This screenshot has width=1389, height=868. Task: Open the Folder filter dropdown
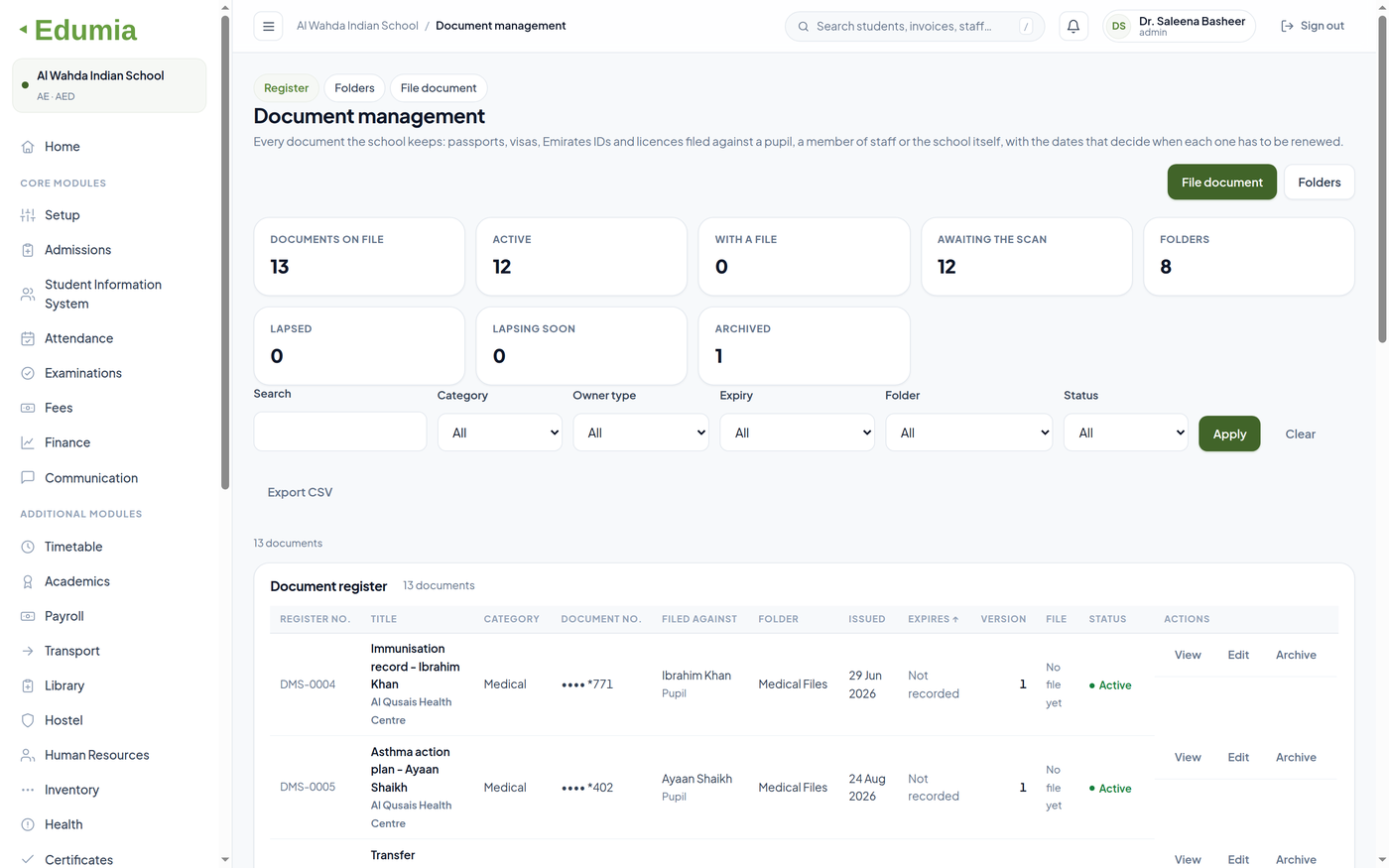(x=969, y=433)
